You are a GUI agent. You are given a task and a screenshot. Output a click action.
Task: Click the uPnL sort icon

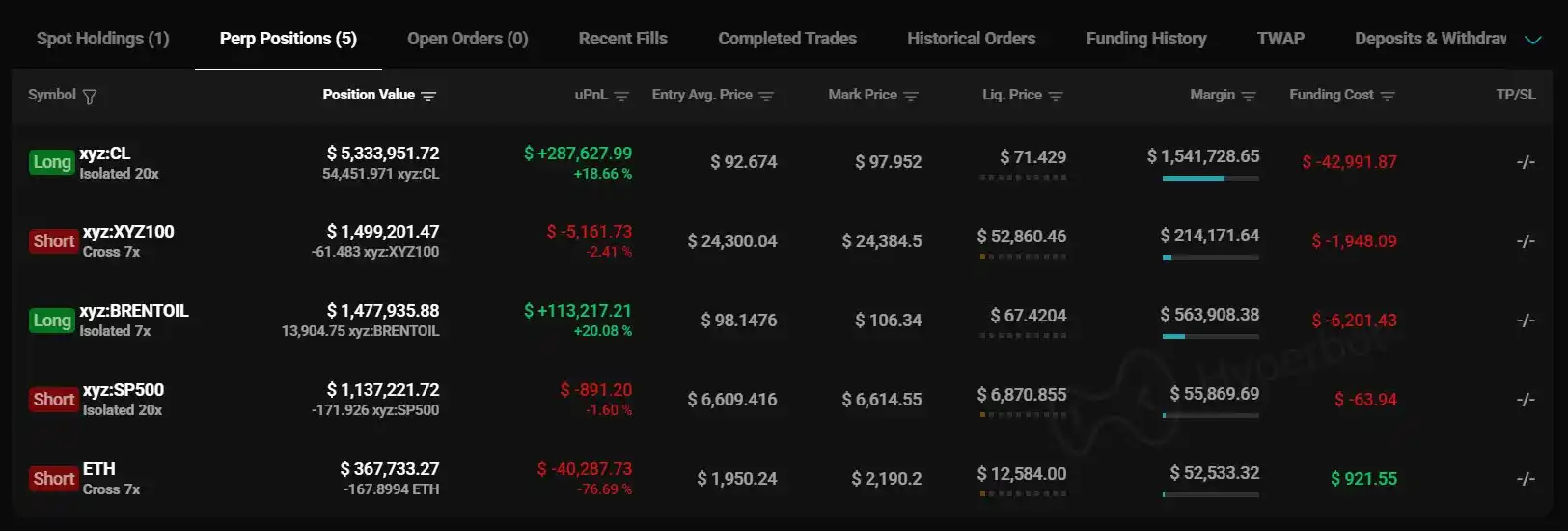[621, 97]
